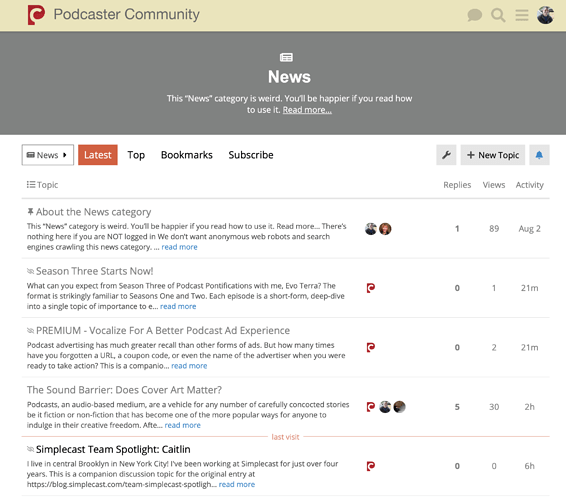Viewport: 566px width, 500px height.
Task: Click unlisted icon beside PREMIUM - Vocalize topic
Action: [30, 330]
